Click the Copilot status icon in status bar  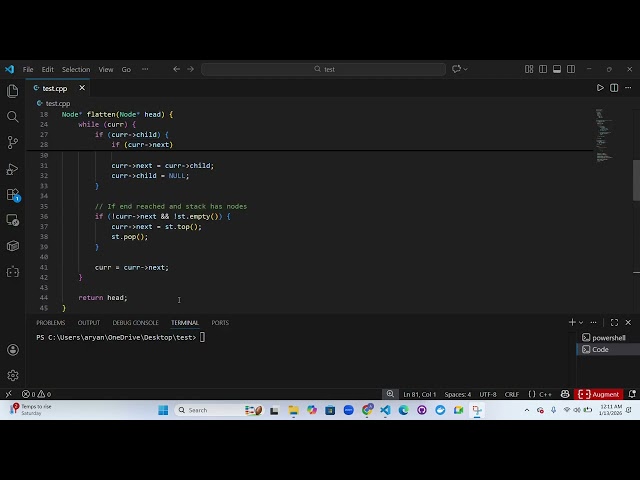[565, 394]
